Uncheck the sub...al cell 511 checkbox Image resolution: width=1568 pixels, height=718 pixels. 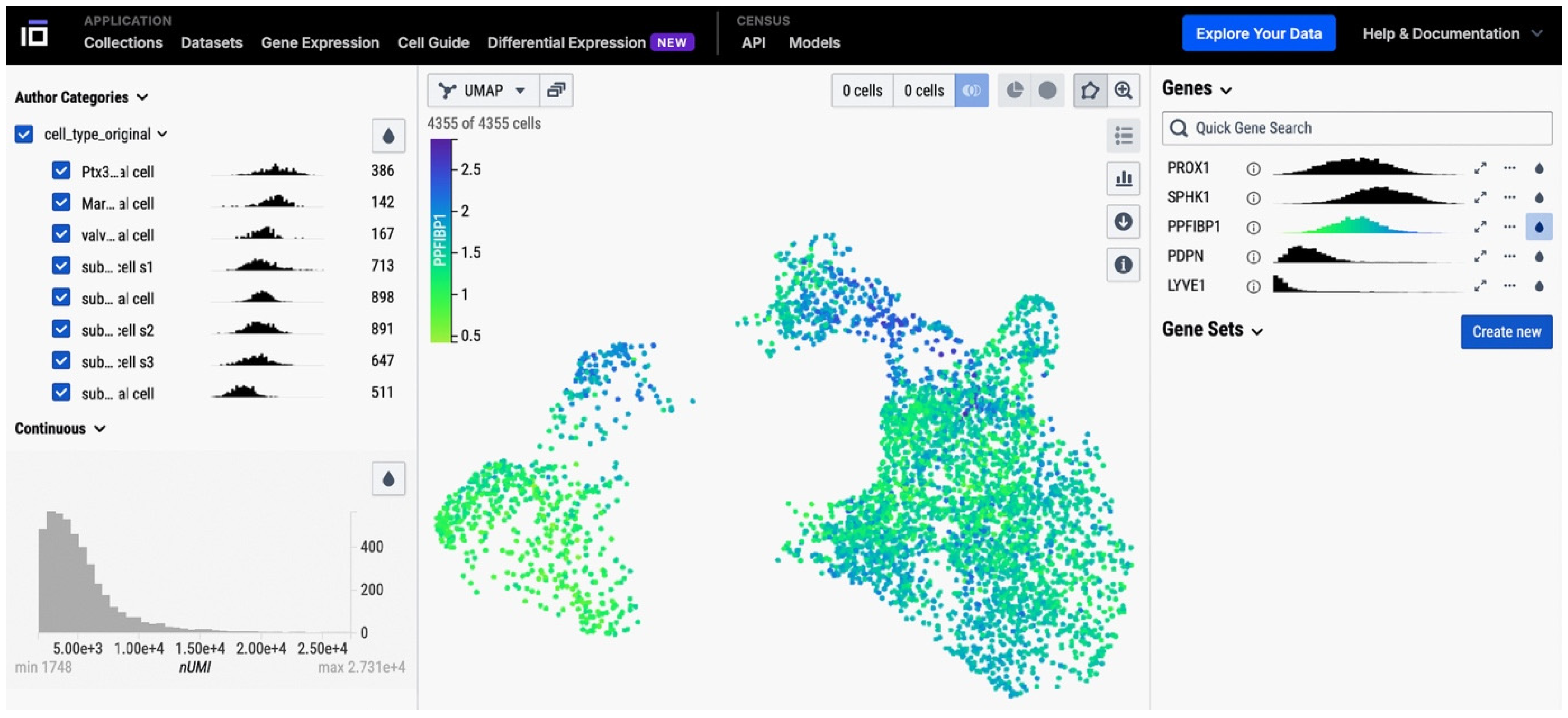click(x=61, y=392)
